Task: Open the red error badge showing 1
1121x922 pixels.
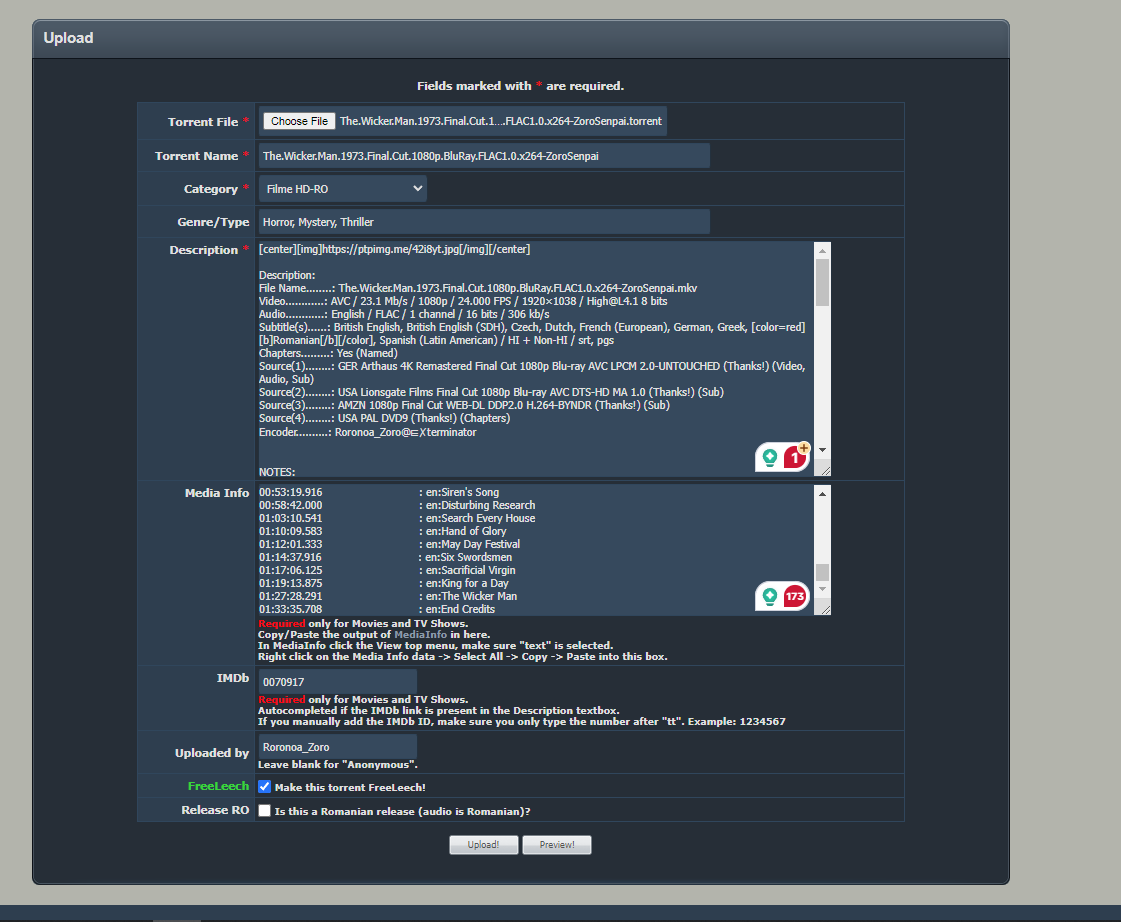Action: [x=795, y=458]
